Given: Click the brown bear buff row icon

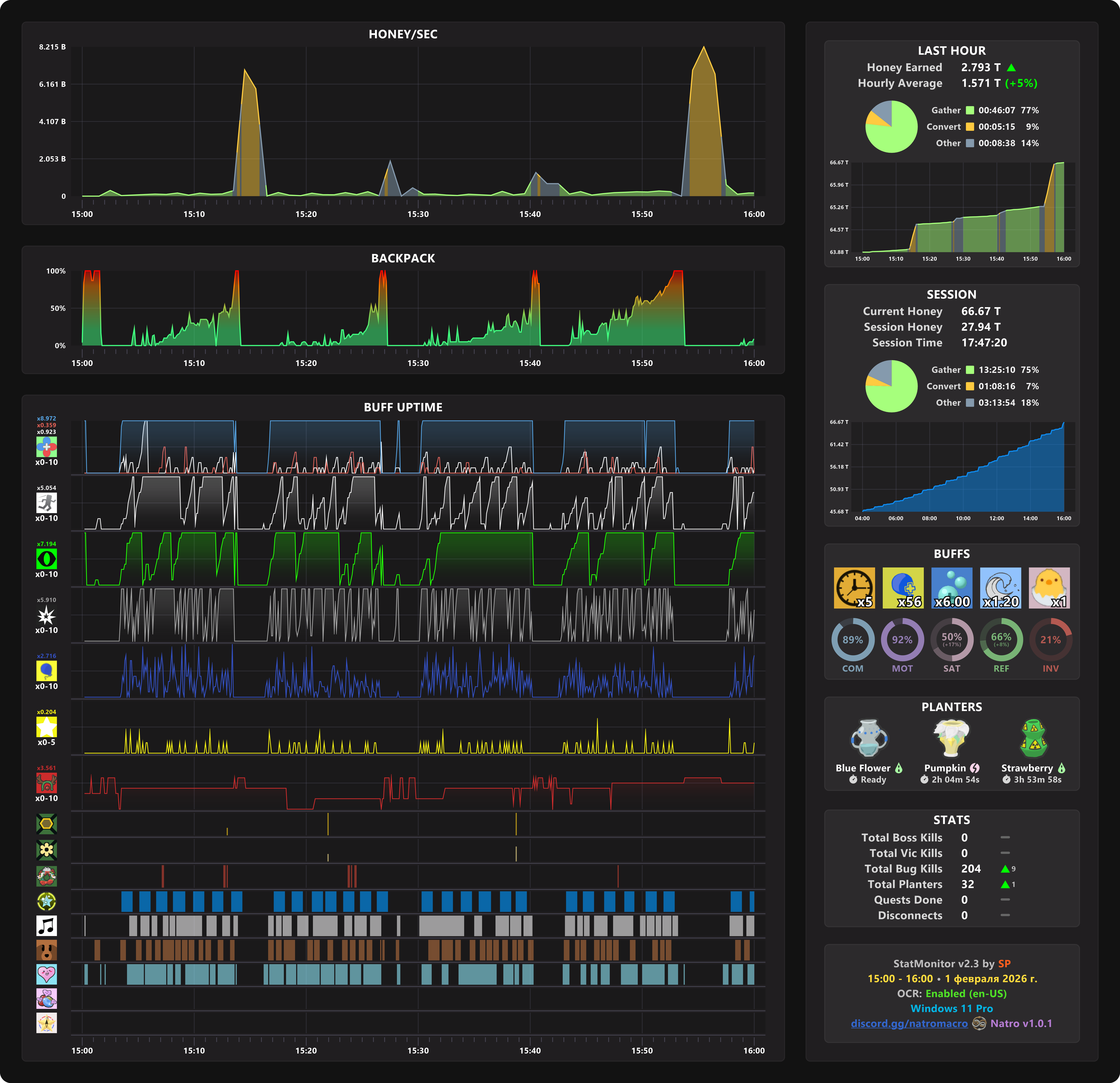Looking at the screenshot, I should point(46,950).
